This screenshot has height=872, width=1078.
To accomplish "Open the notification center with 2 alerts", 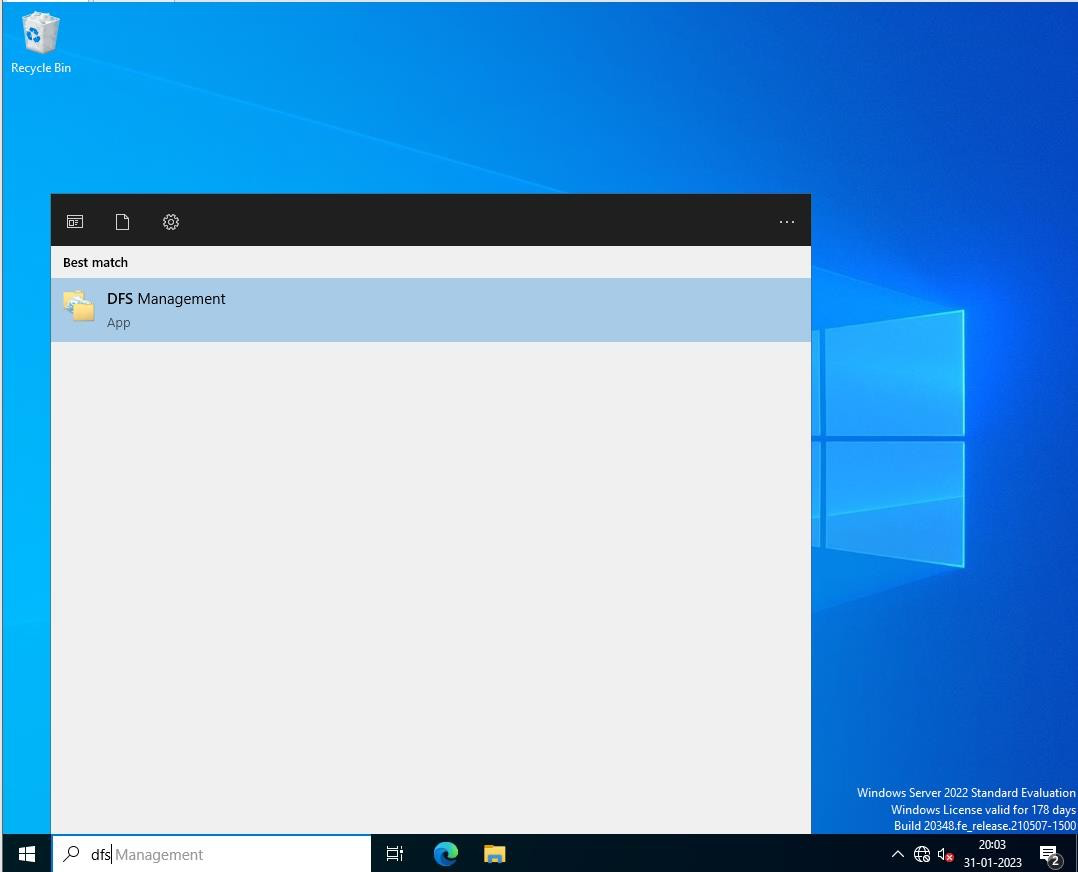I will coord(1050,855).
